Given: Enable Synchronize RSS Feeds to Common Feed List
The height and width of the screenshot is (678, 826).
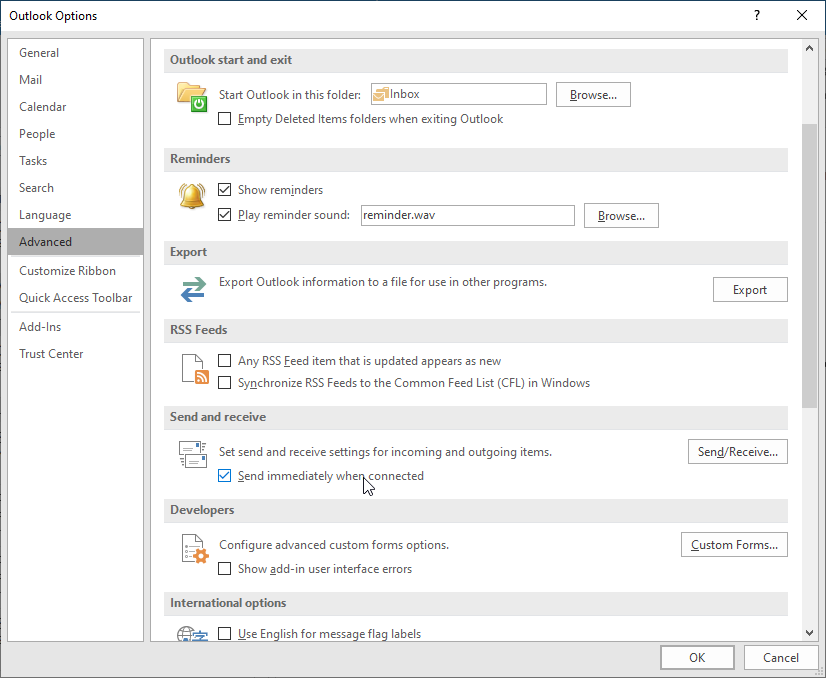Looking at the screenshot, I should (x=224, y=382).
